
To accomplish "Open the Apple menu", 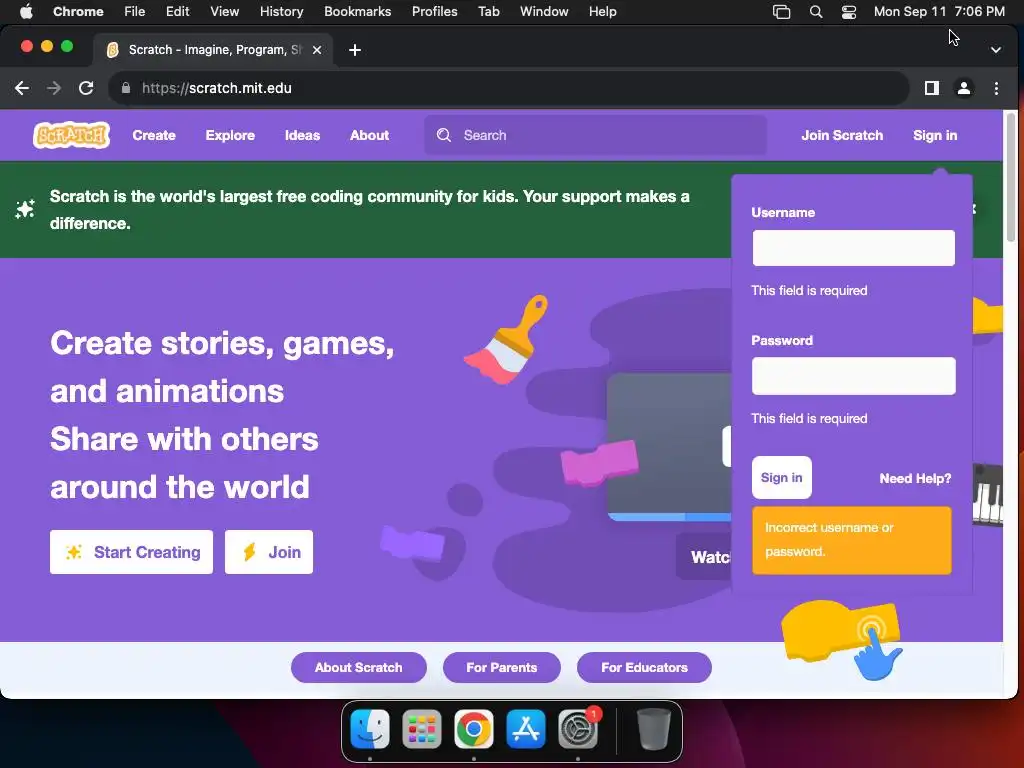I will (26, 12).
